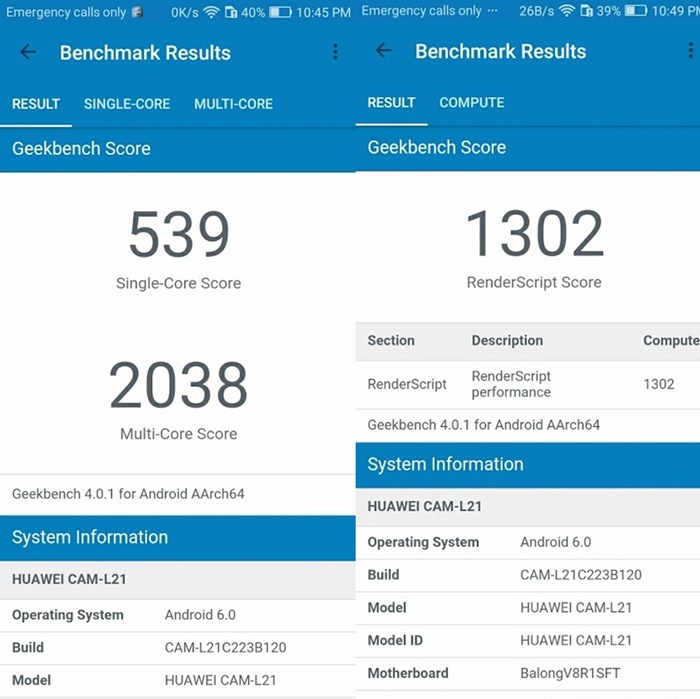Tap Operating System label in left screen

68,615
